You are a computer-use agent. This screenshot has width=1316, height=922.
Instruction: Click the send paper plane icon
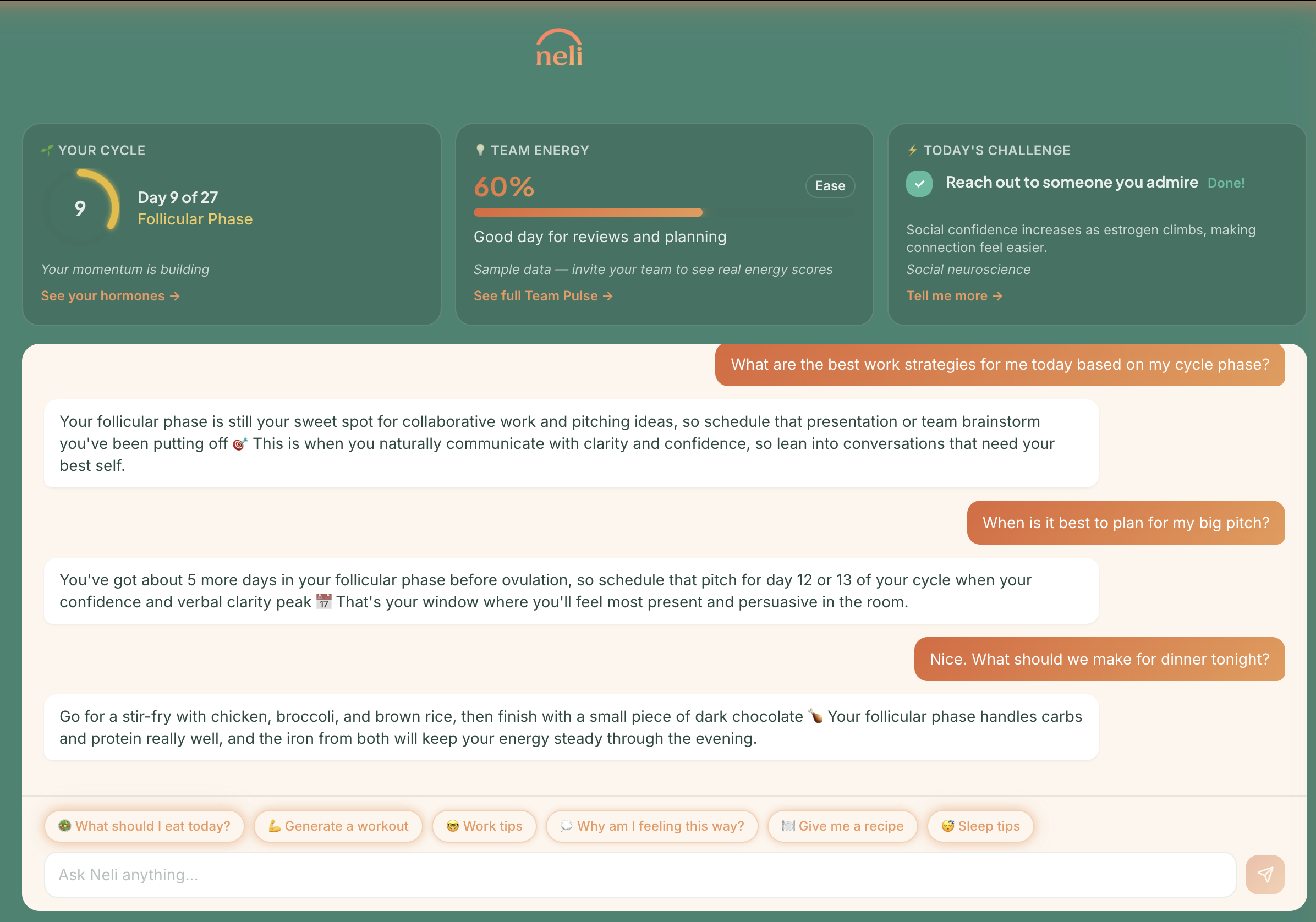[1265, 874]
